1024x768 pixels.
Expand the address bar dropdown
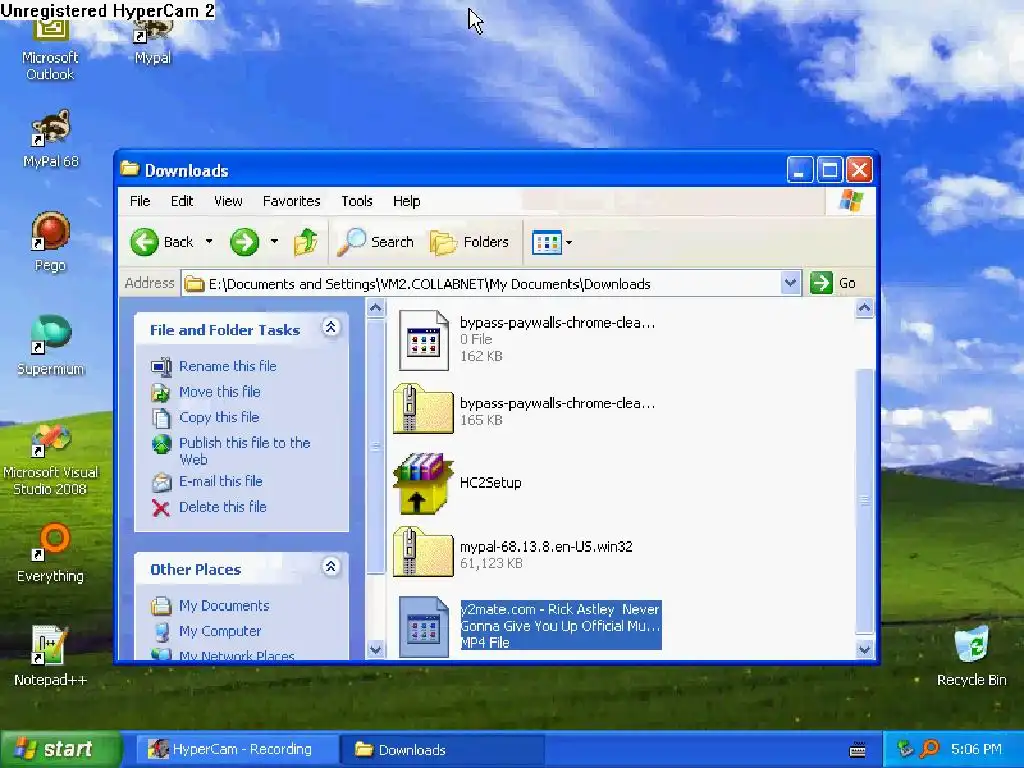pyautogui.click(x=790, y=283)
